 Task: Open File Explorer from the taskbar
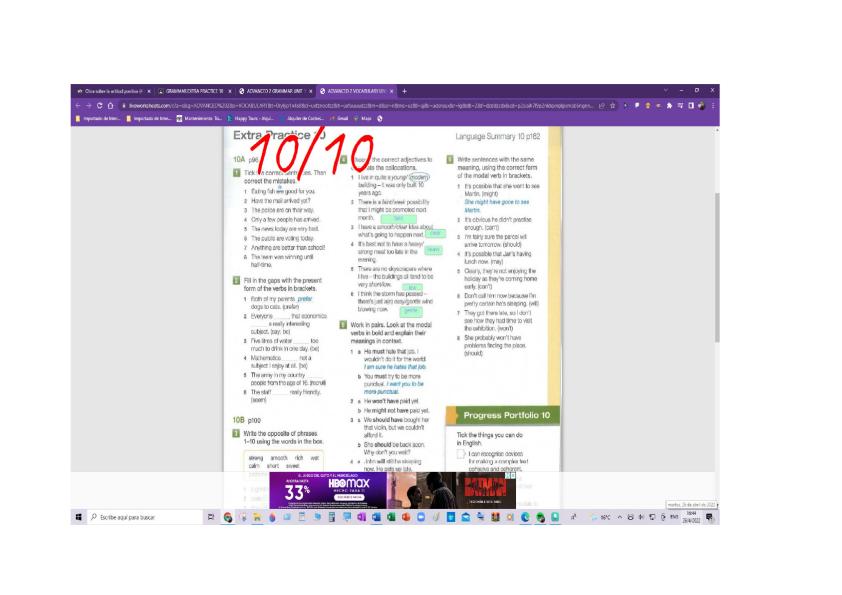[257, 517]
